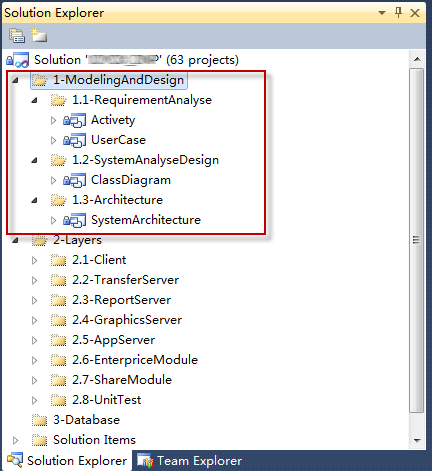Expand the Solution Items folder
This screenshot has width=432, height=471.
15,440
